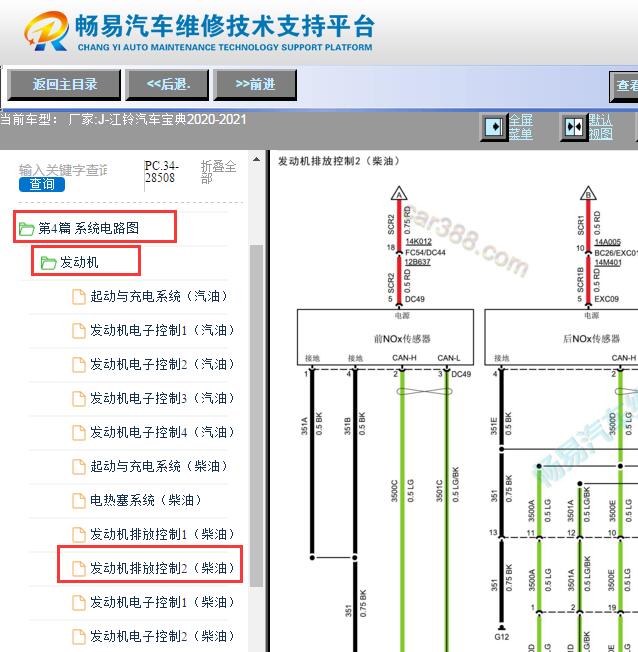The image size is (638, 652).
Task: Open 发动机电子控制2（柴油）page
Action: [162, 637]
